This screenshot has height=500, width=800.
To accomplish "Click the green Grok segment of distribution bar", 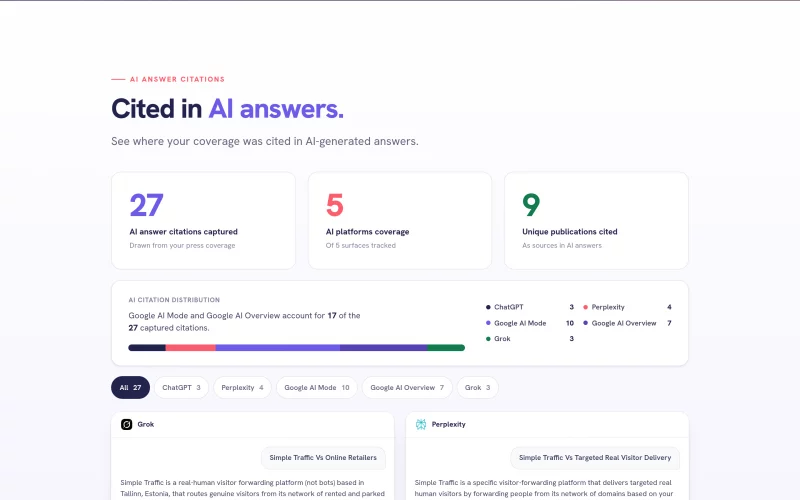I will tap(446, 348).
